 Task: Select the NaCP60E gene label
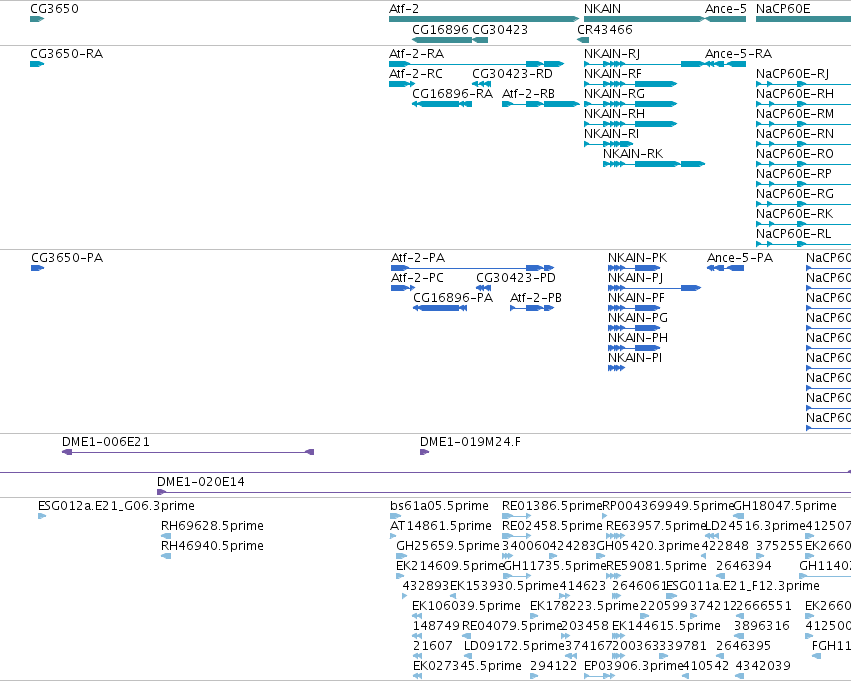(783, 9)
